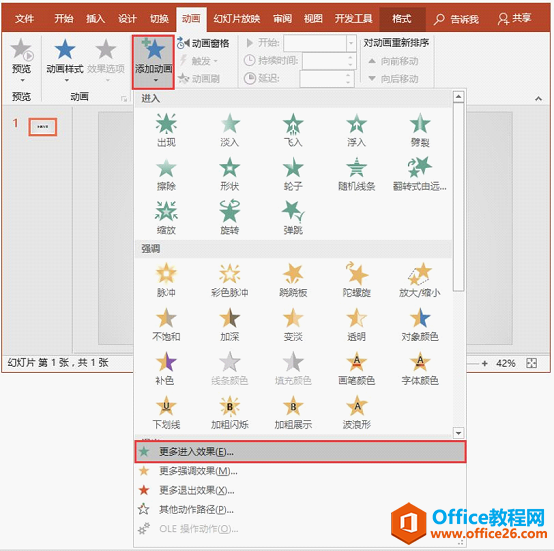Apply the 陀螺旋 emphasis effect
Screen dimensions: 554x551
pyautogui.click(x=356, y=280)
